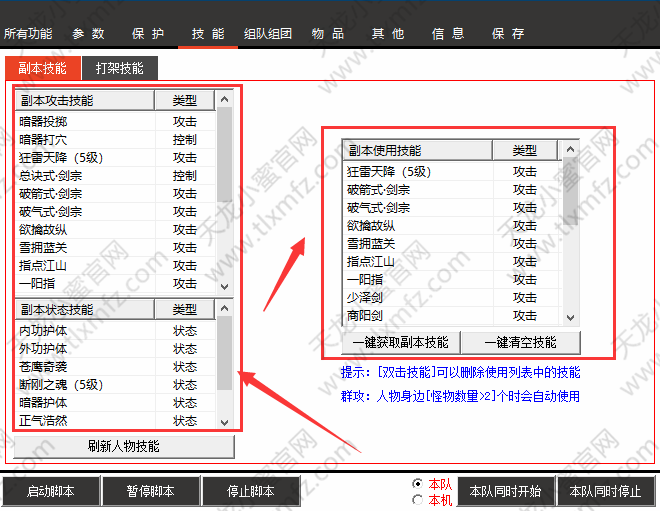
Task: Click up arrow of 副本使用技能 scrollbar
Action: [x=570, y=149]
